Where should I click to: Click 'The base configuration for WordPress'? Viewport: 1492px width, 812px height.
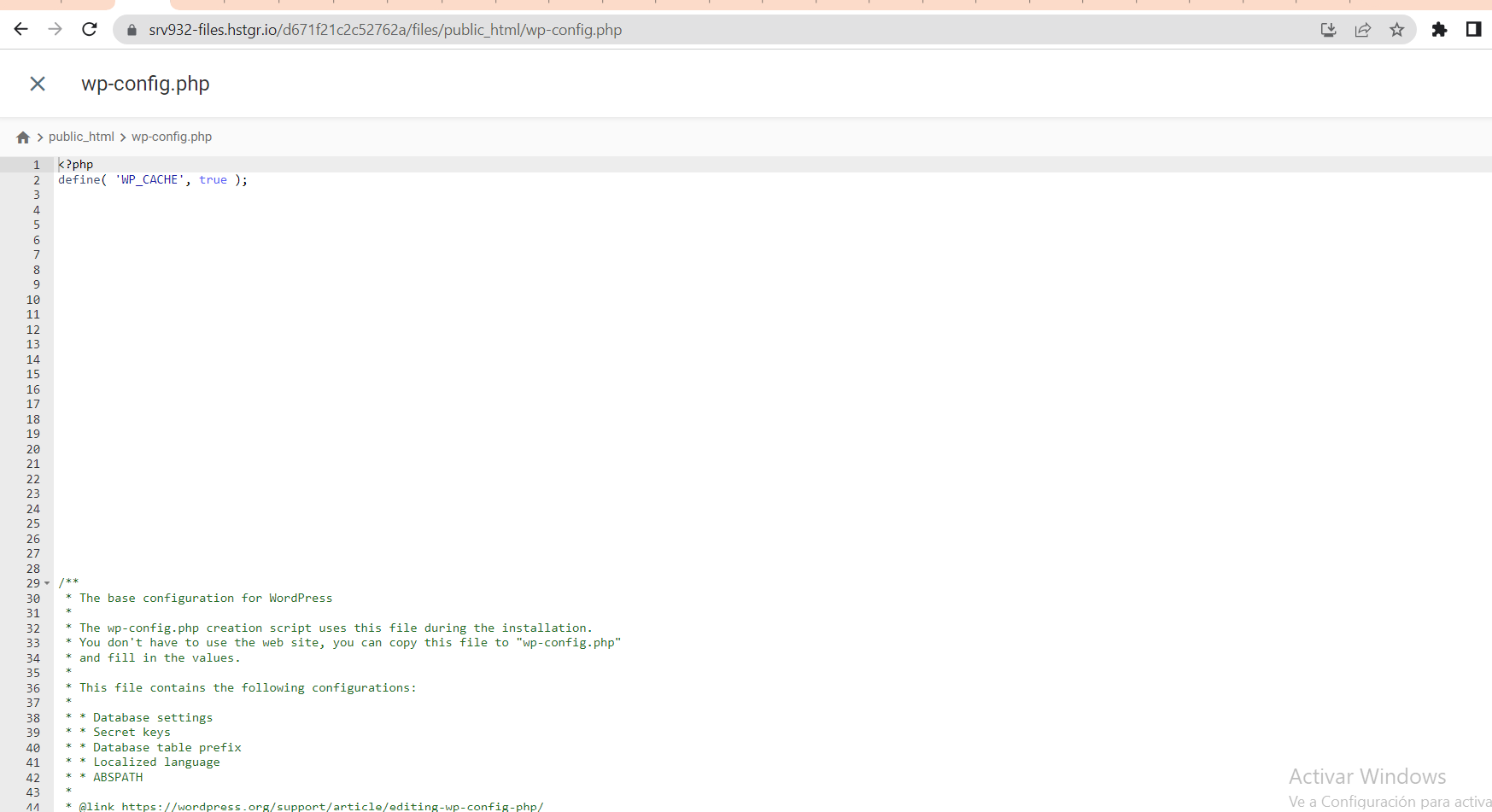point(206,599)
